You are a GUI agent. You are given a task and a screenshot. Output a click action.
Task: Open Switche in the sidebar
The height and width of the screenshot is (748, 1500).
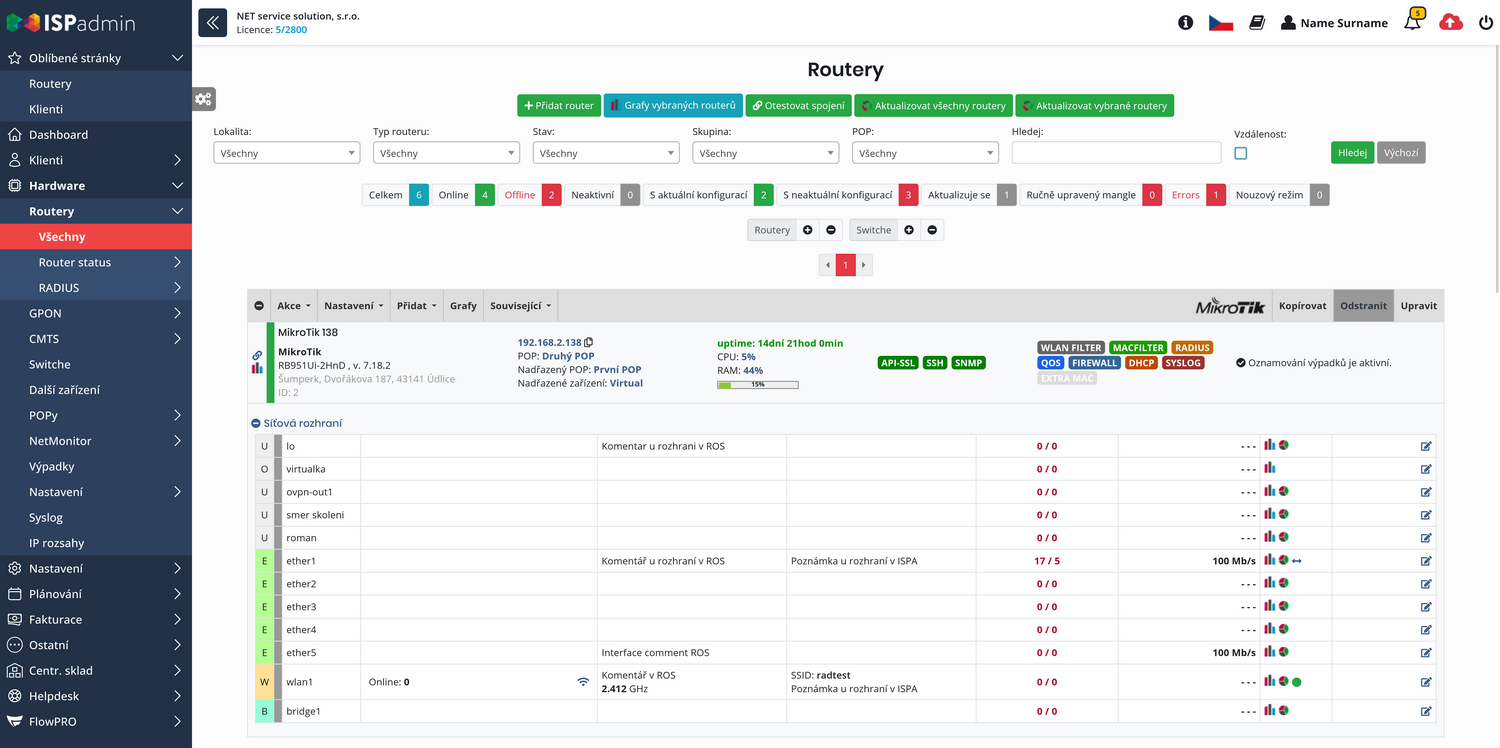[x=96, y=364]
